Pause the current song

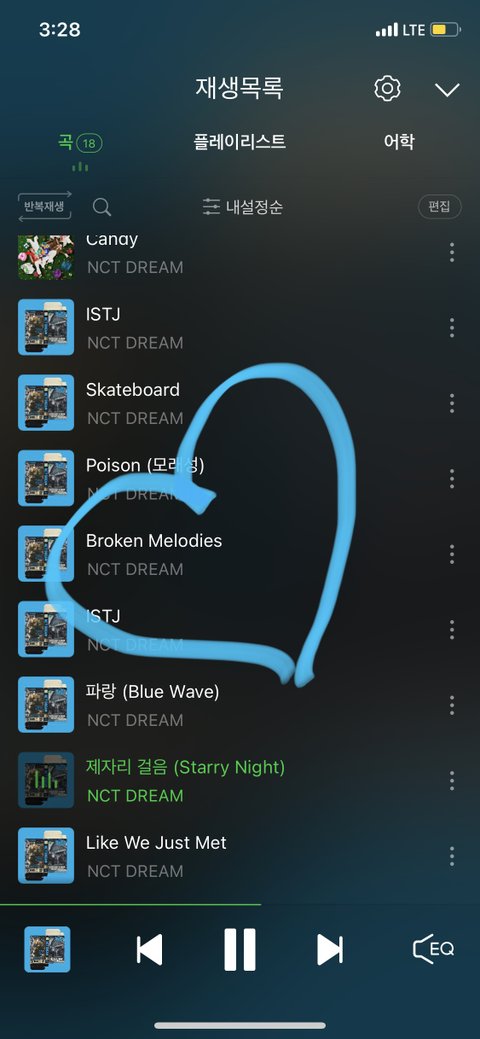click(x=239, y=950)
